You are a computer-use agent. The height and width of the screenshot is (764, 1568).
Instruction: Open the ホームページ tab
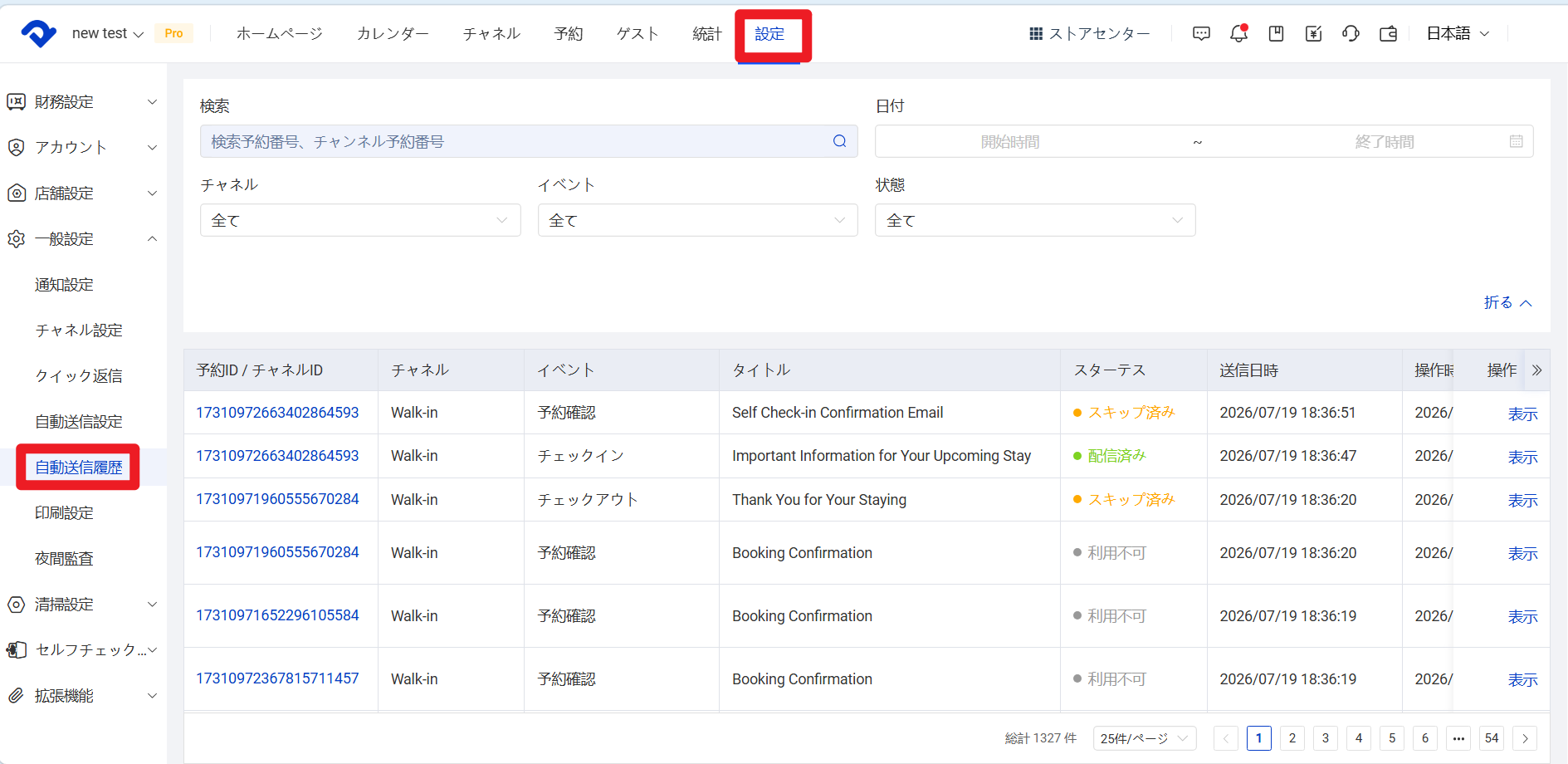[x=280, y=34]
